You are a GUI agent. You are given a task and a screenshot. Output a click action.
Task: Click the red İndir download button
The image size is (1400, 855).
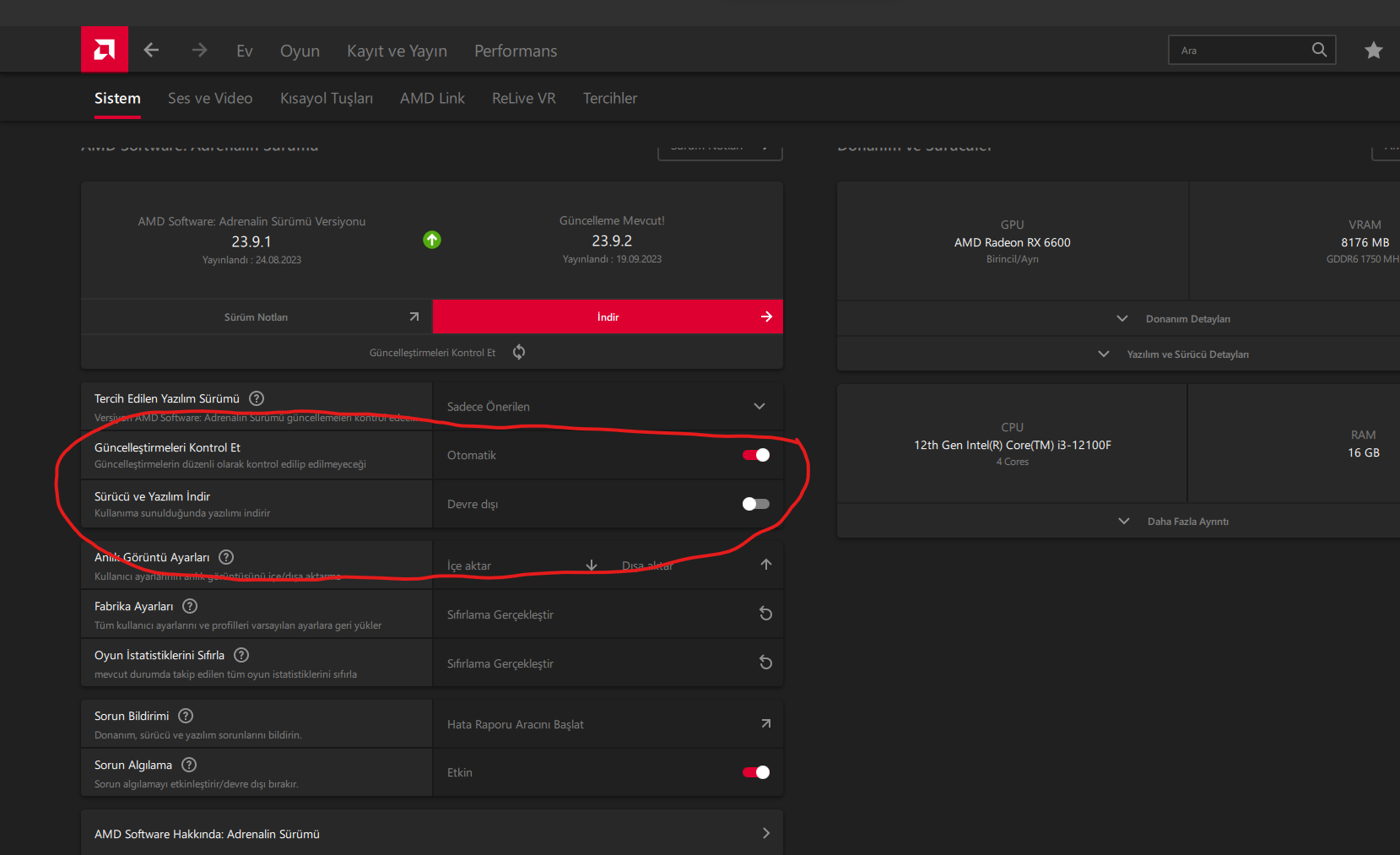[x=608, y=317]
